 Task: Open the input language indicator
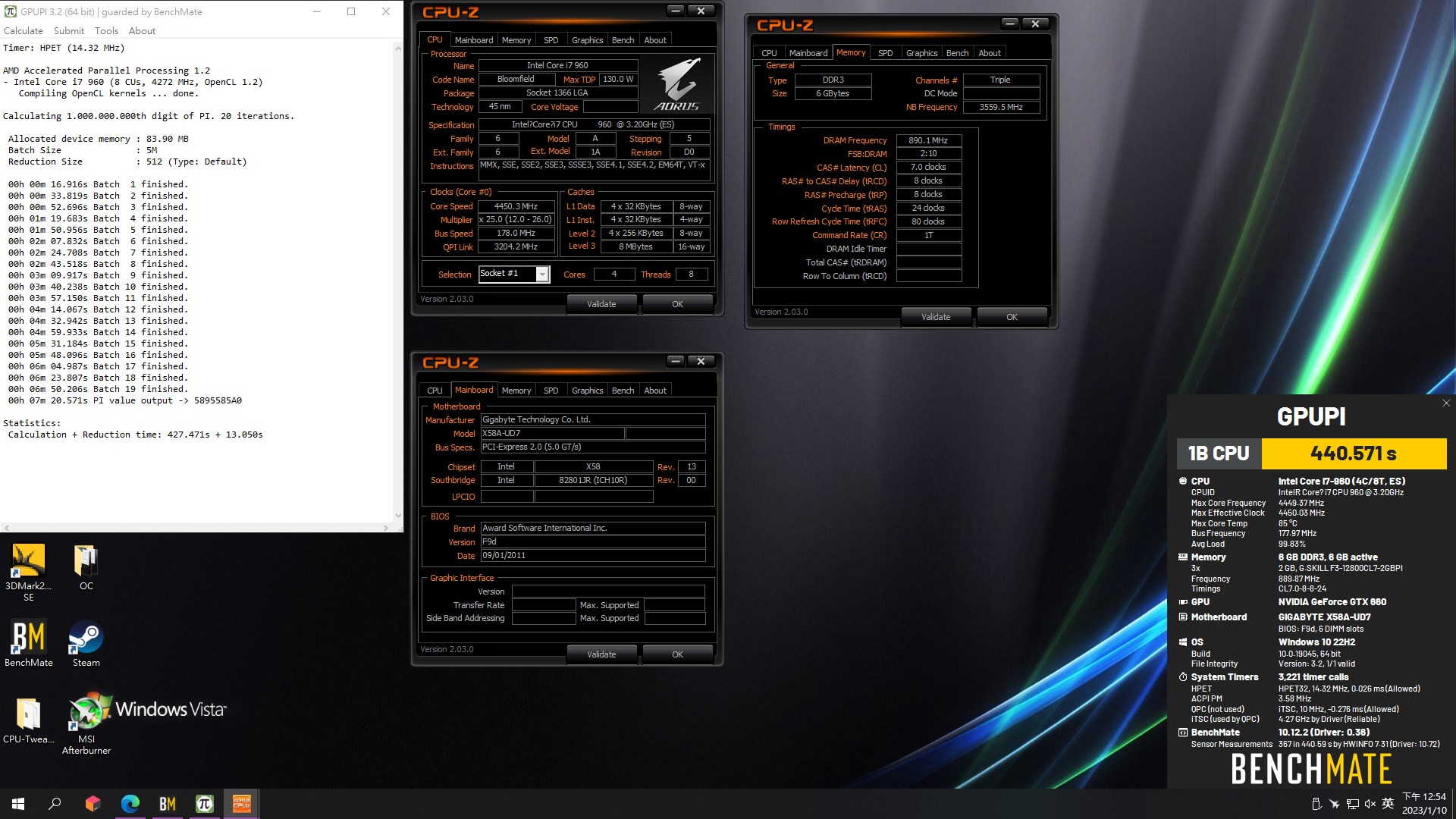1388,803
